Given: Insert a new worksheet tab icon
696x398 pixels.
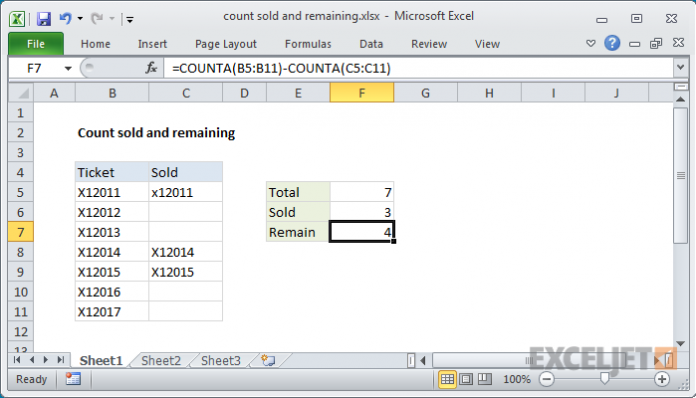Looking at the screenshot, I should (268, 360).
